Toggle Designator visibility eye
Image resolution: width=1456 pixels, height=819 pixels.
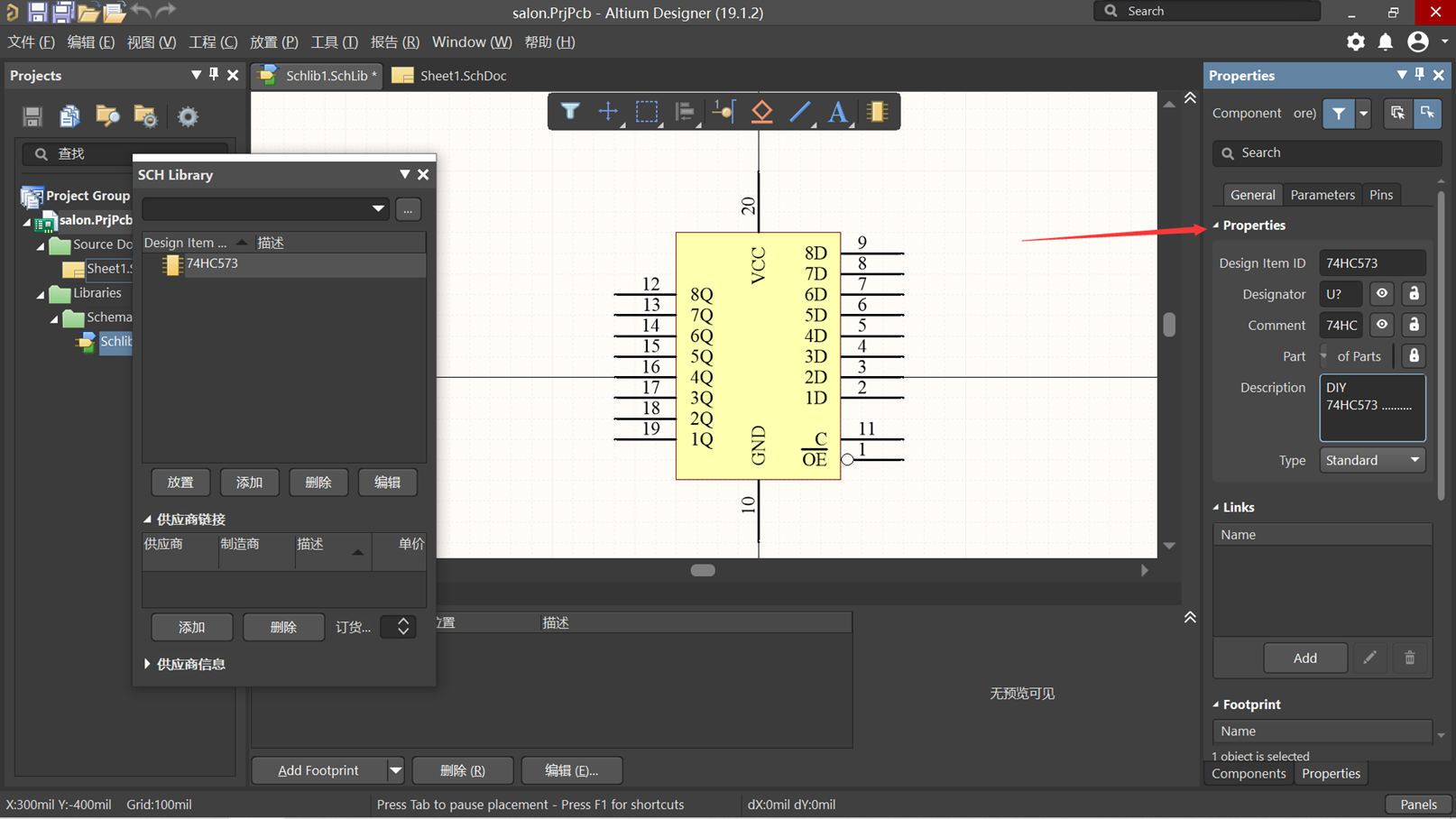pos(1382,294)
